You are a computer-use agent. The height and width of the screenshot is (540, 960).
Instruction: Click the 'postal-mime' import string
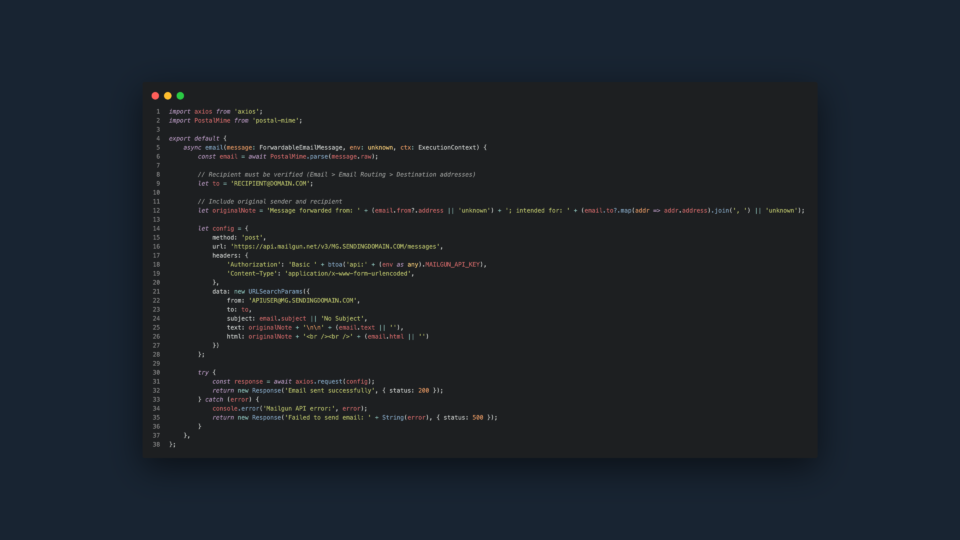(276, 121)
